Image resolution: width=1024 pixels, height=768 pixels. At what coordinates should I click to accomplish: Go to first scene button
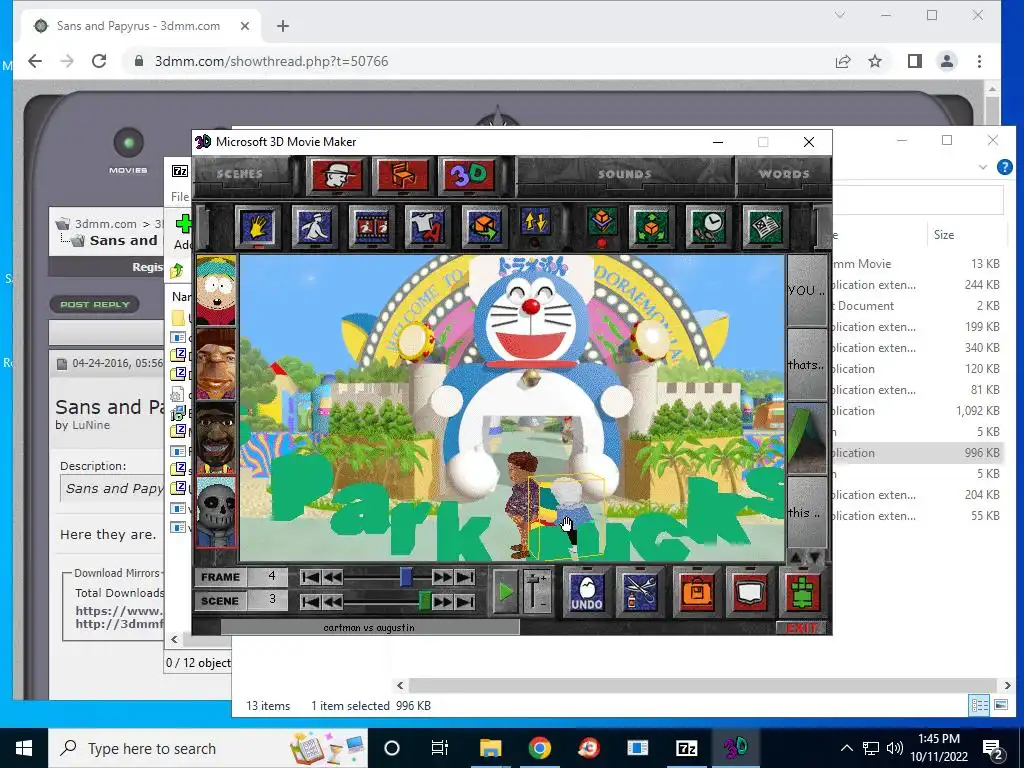[311, 601]
